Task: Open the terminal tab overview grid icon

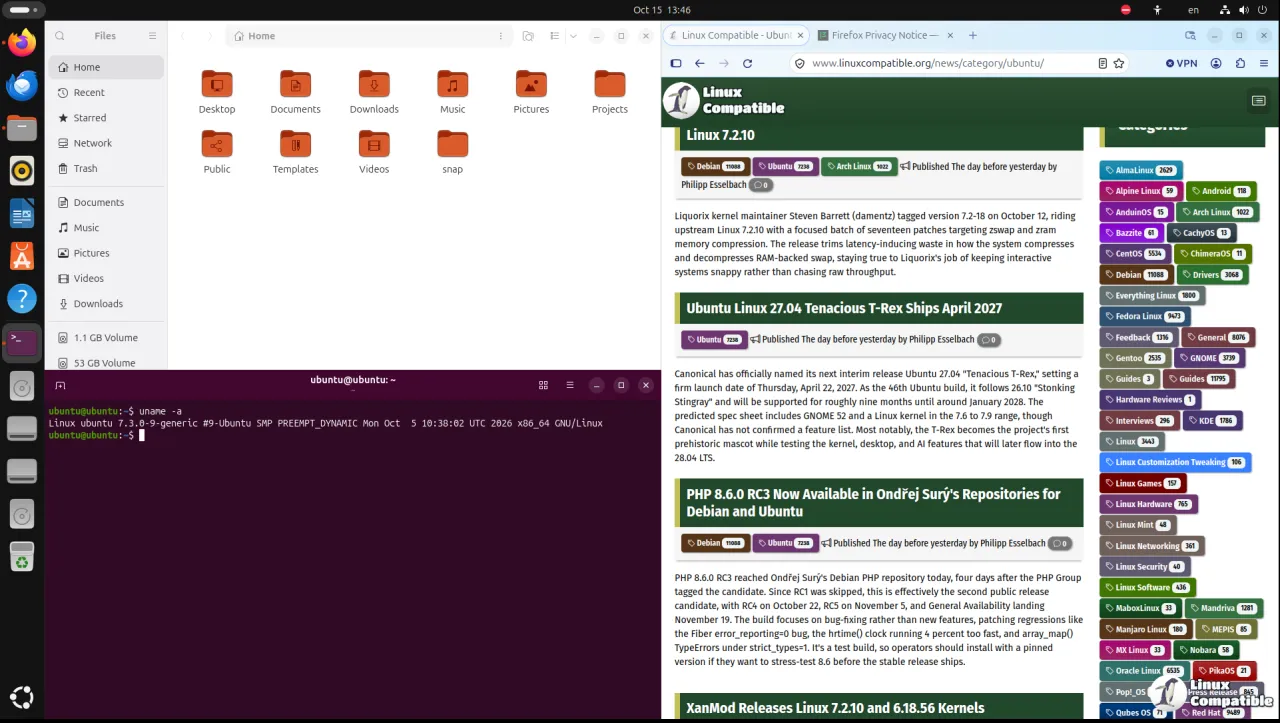Action: pyautogui.click(x=543, y=385)
